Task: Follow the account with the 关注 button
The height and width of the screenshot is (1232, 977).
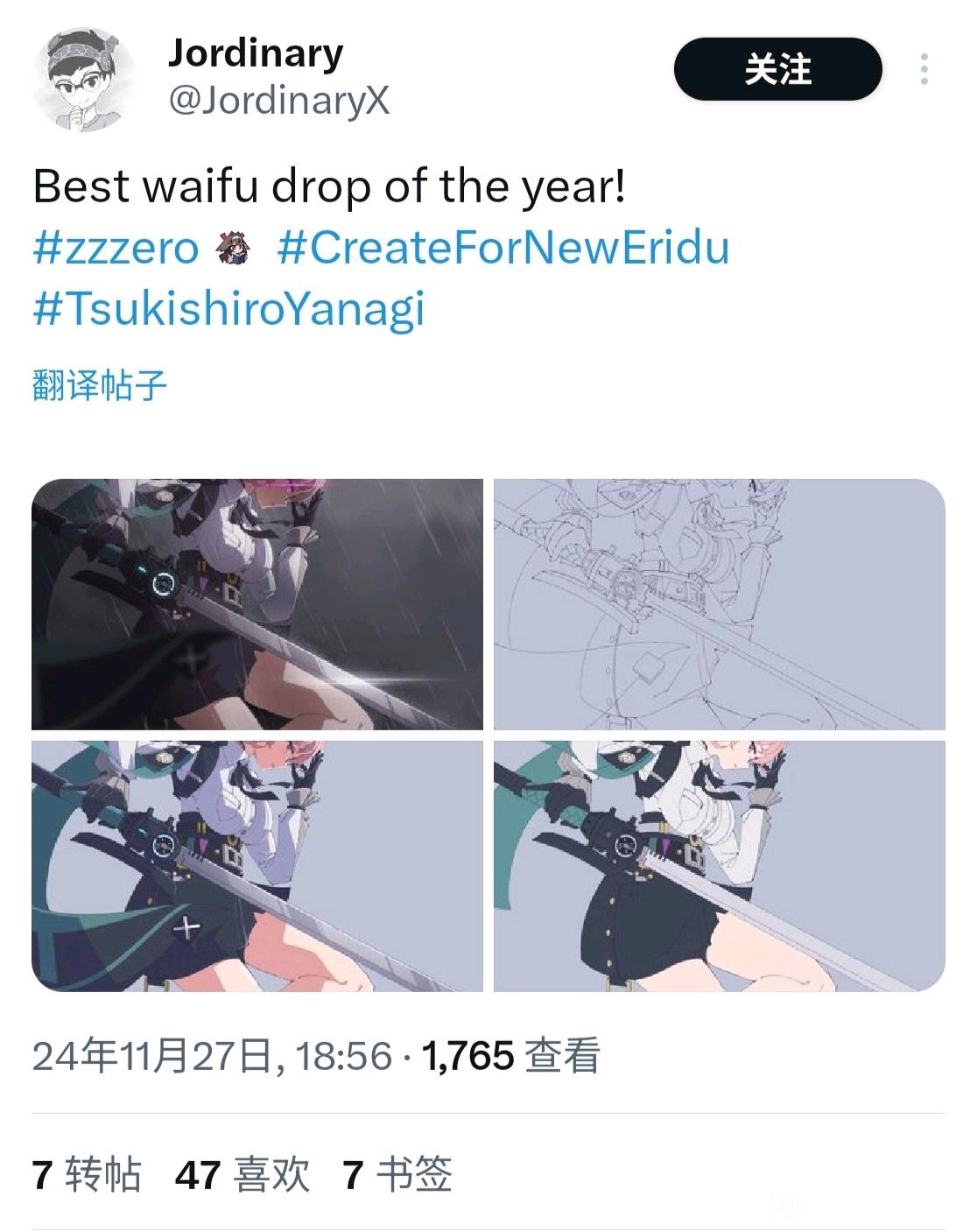Action: [x=777, y=69]
